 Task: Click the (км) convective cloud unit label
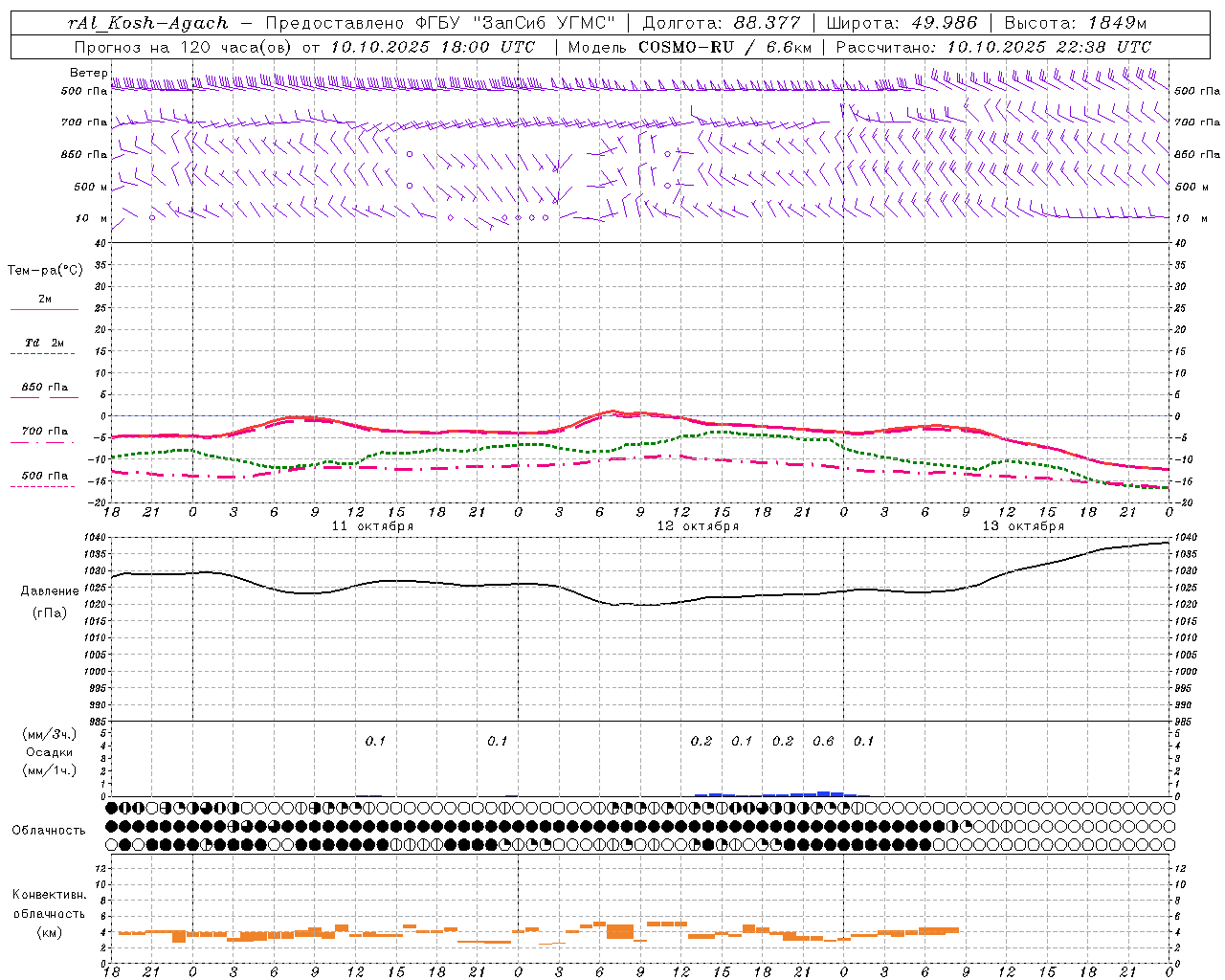(x=50, y=932)
